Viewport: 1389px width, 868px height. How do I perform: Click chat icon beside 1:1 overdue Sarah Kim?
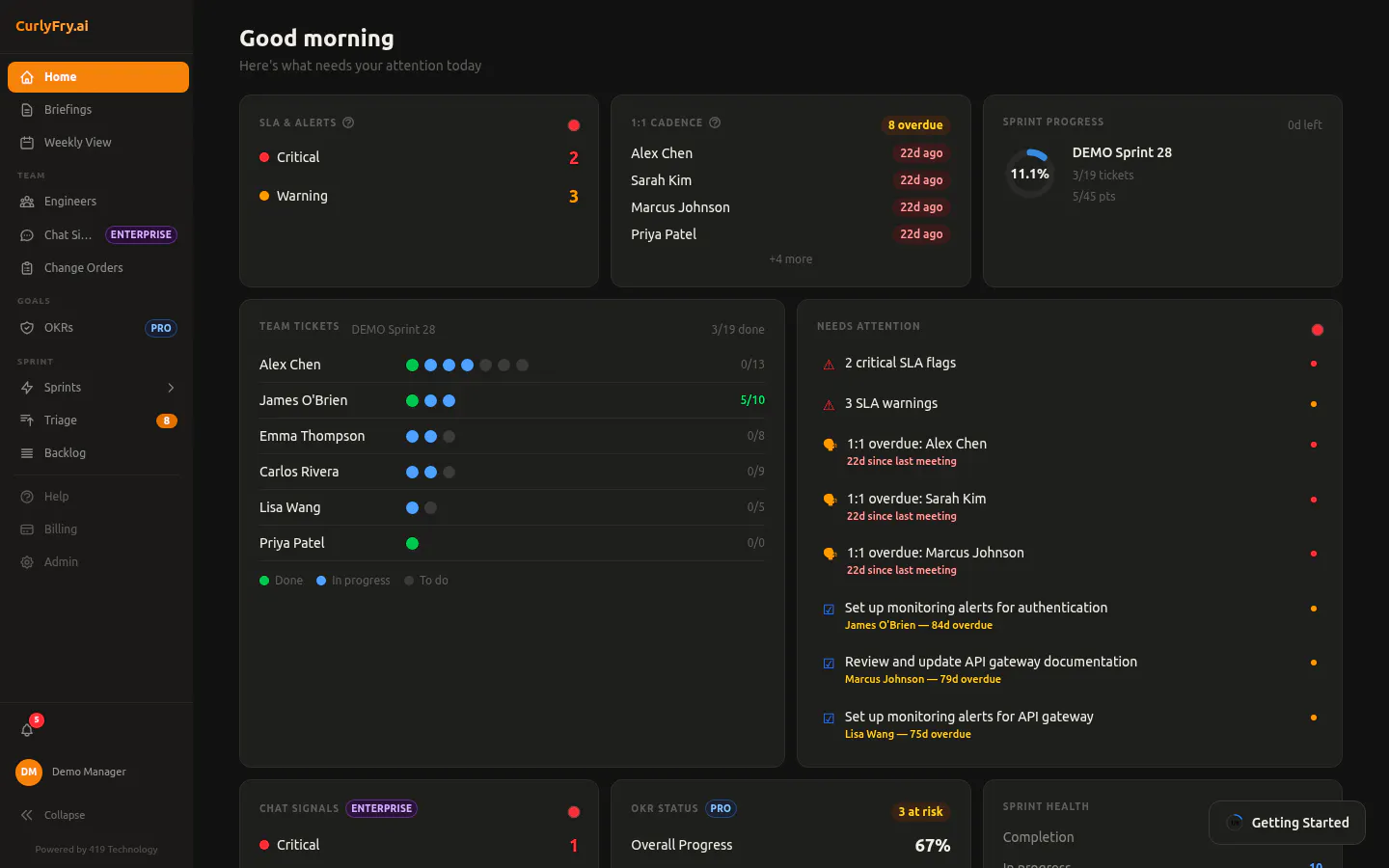coord(830,500)
